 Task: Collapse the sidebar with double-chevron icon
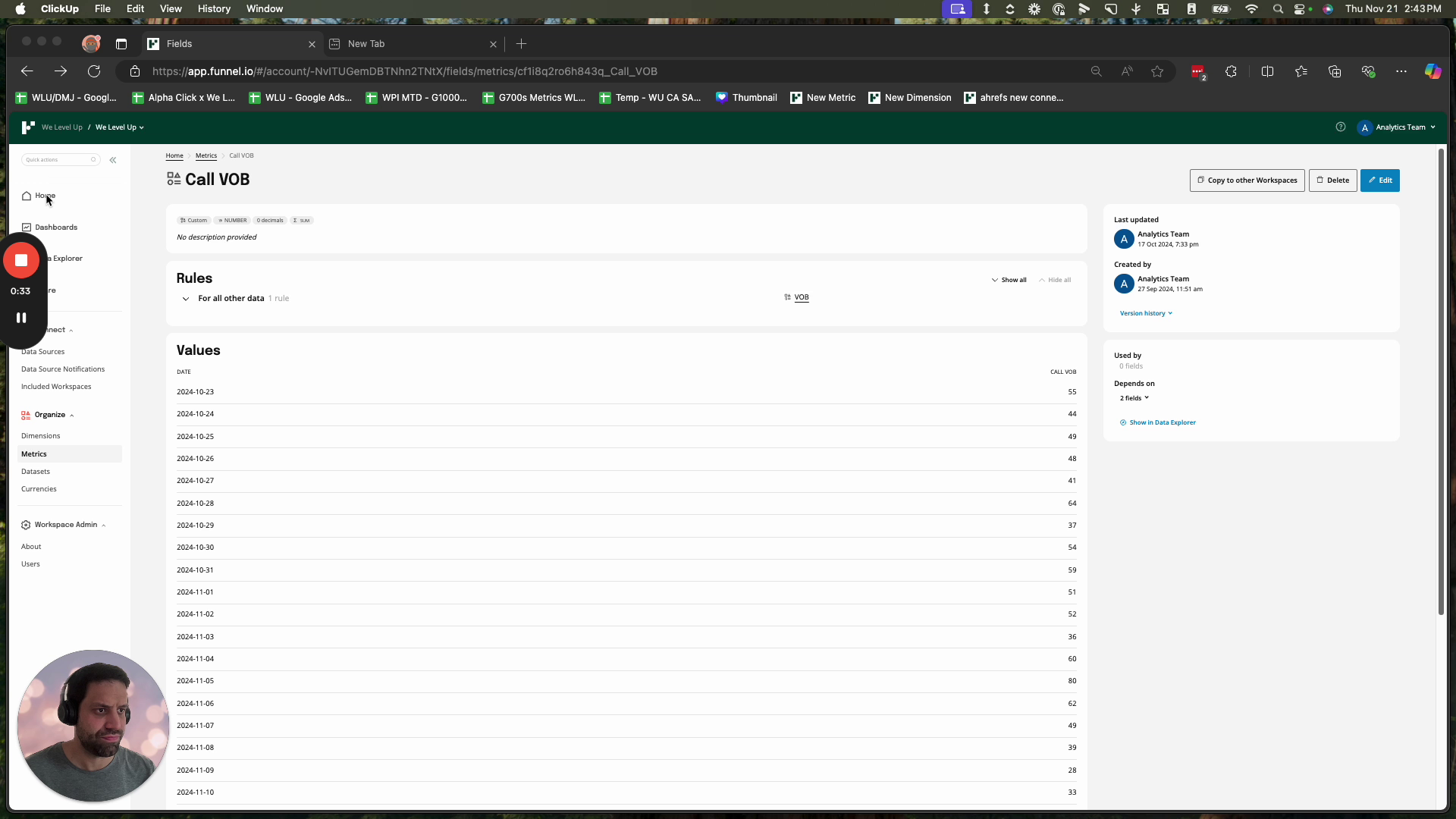pyautogui.click(x=113, y=160)
